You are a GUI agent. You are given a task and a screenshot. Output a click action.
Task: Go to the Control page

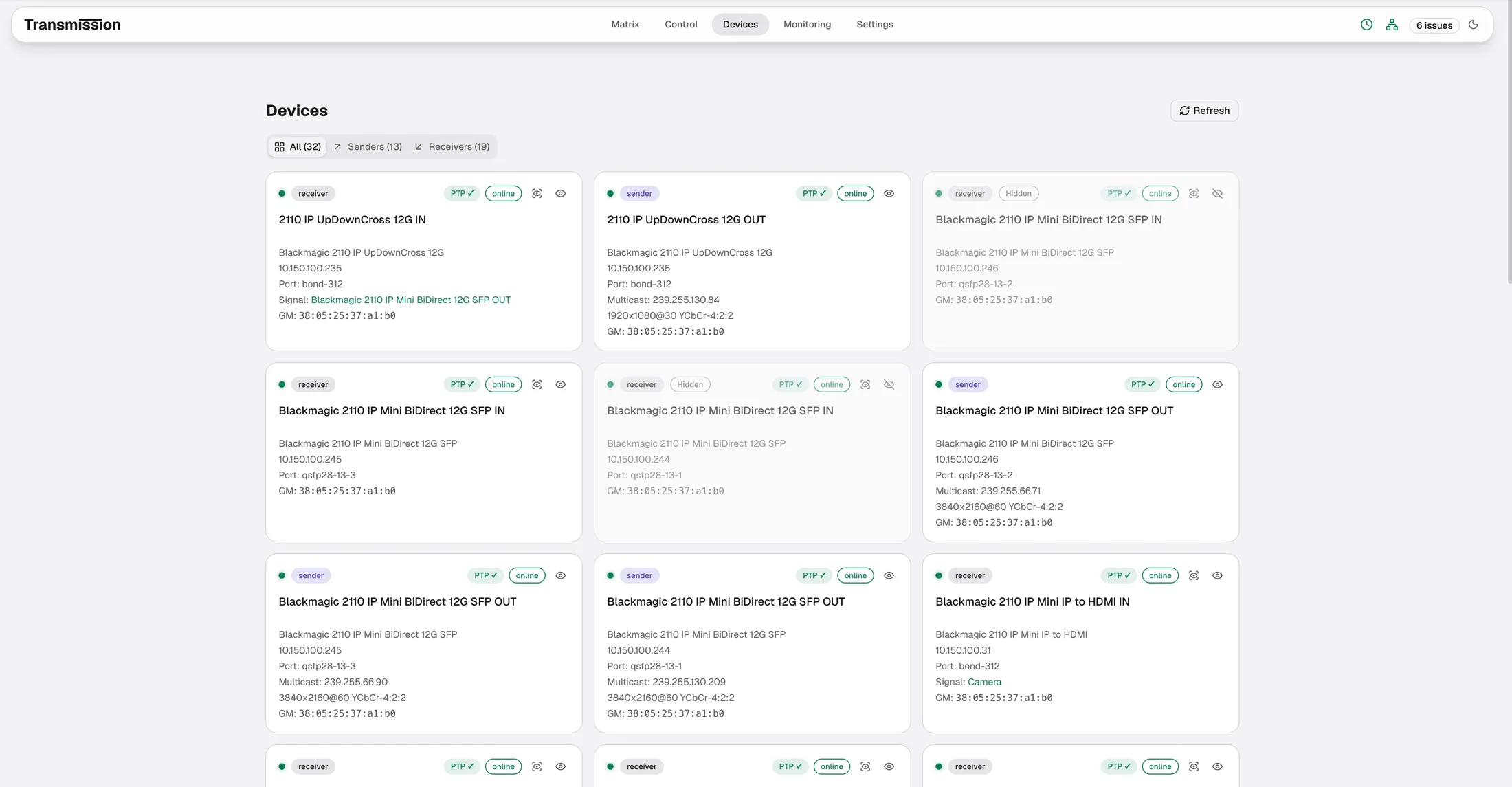pos(681,25)
